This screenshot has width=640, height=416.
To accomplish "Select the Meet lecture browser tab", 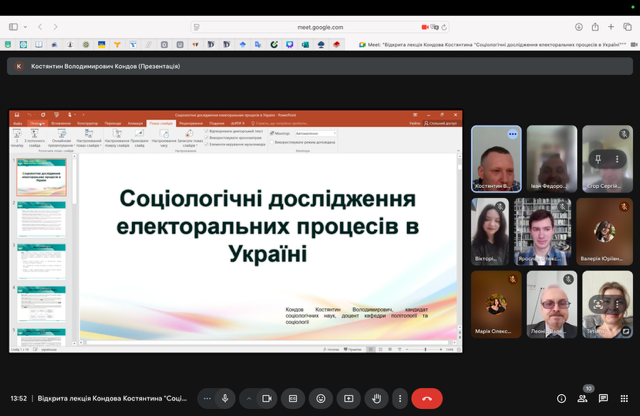I will click(x=482, y=45).
